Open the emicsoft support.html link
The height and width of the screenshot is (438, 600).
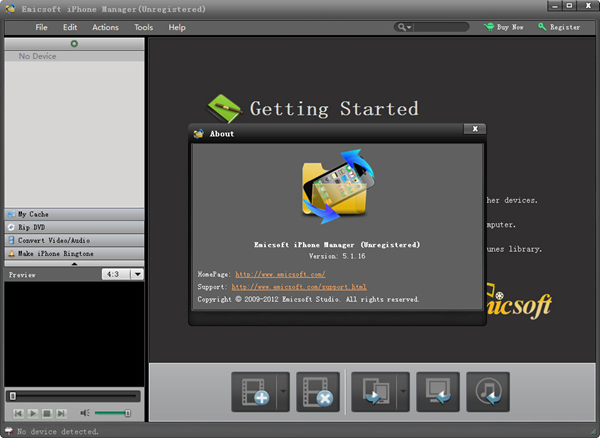point(299,287)
